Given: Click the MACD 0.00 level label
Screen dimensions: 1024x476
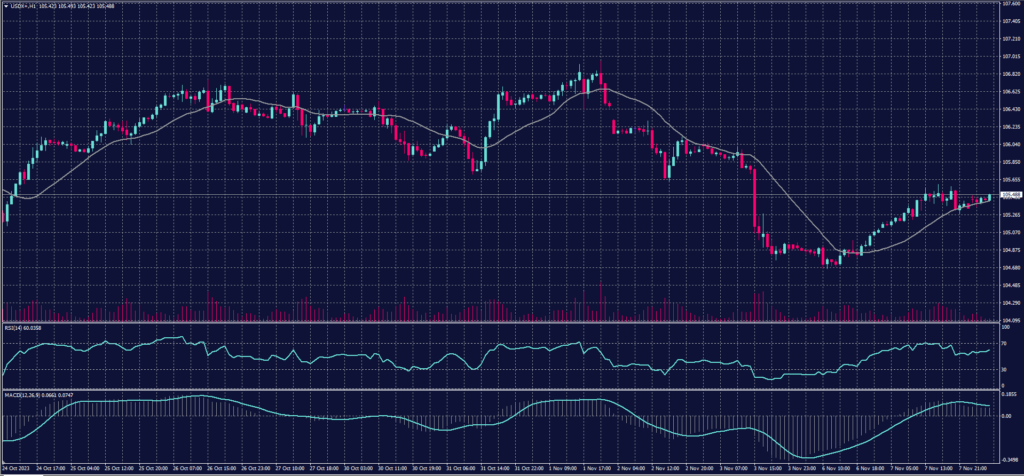Looking at the screenshot, I should [1008, 418].
